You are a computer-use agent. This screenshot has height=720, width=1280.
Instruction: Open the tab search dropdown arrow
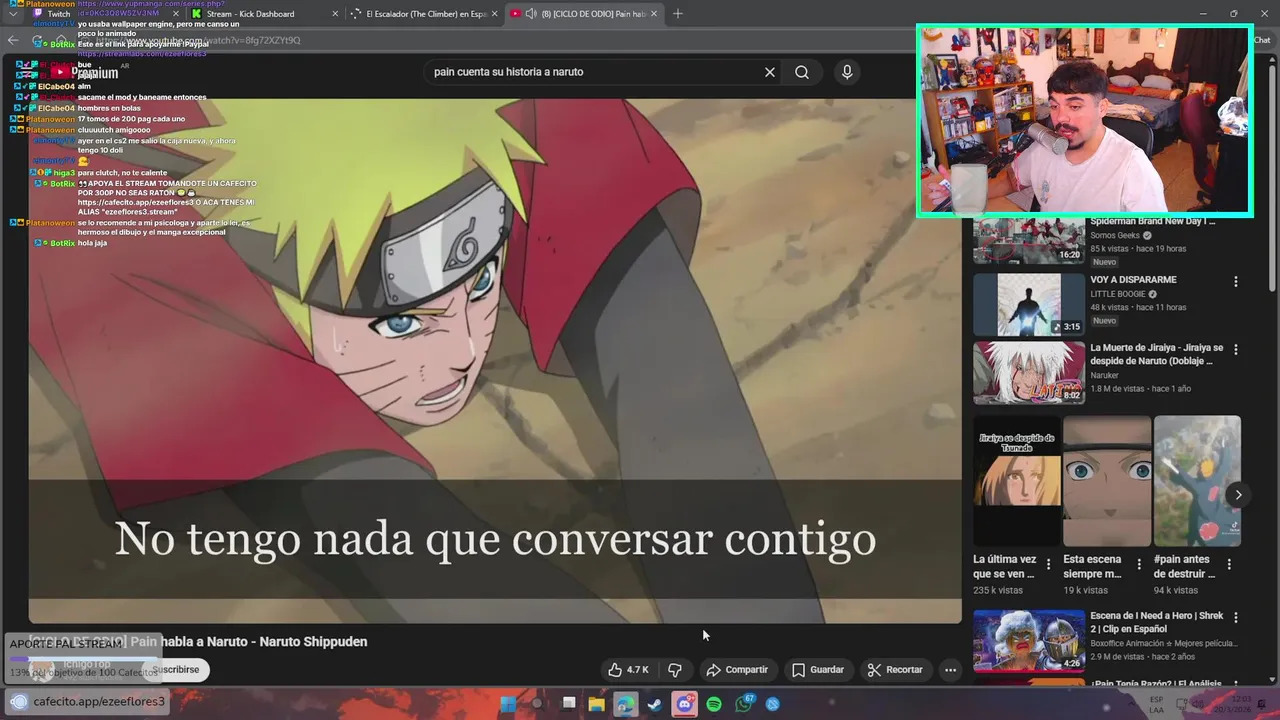tap(12, 14)
